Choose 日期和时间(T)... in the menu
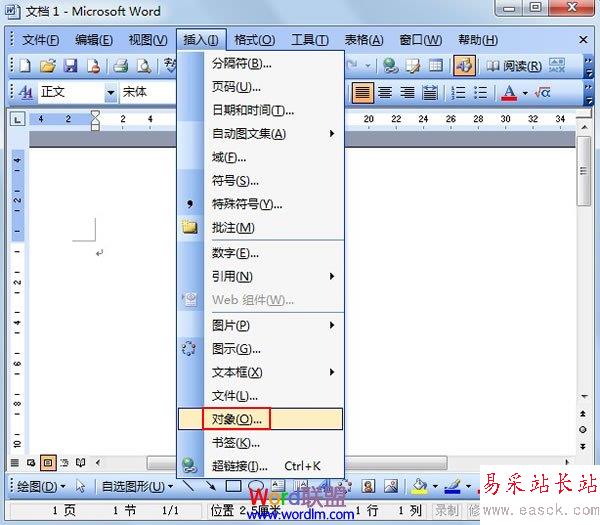 coord(261,111)
